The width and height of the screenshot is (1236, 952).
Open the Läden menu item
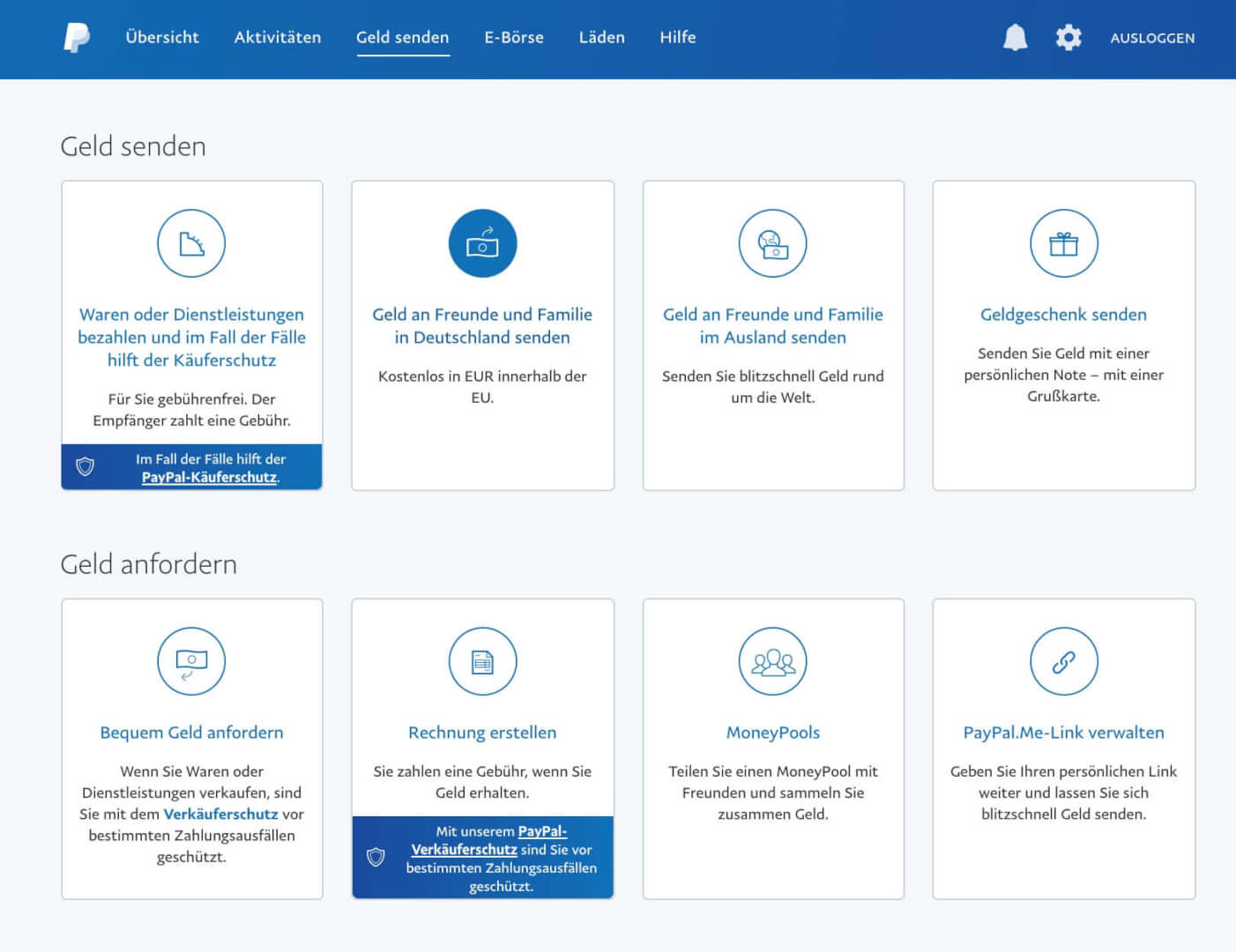click(x=602, y=37)
